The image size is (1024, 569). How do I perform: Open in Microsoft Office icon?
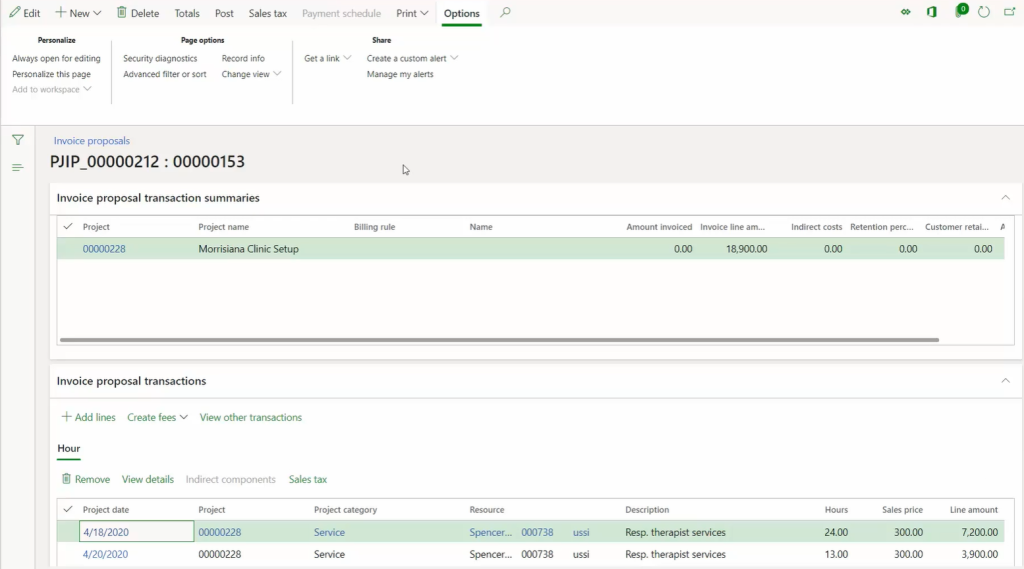(932, 13)
